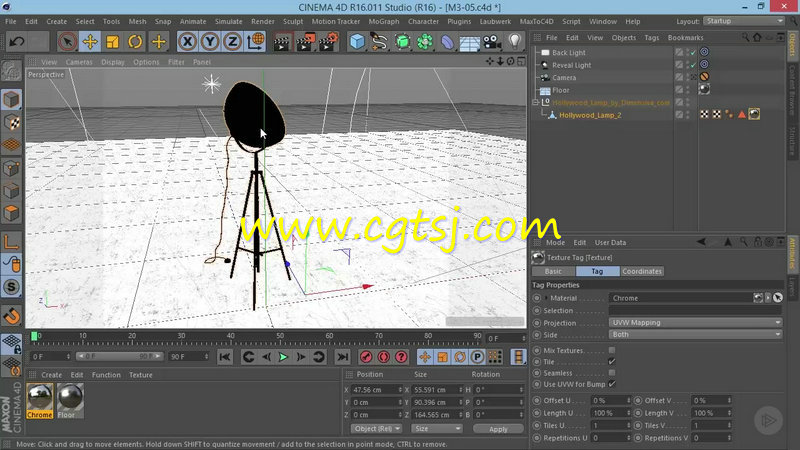Click frame 50 on timeline ruler
Viewport: 800px width, 450px height.
coord(280,336)
